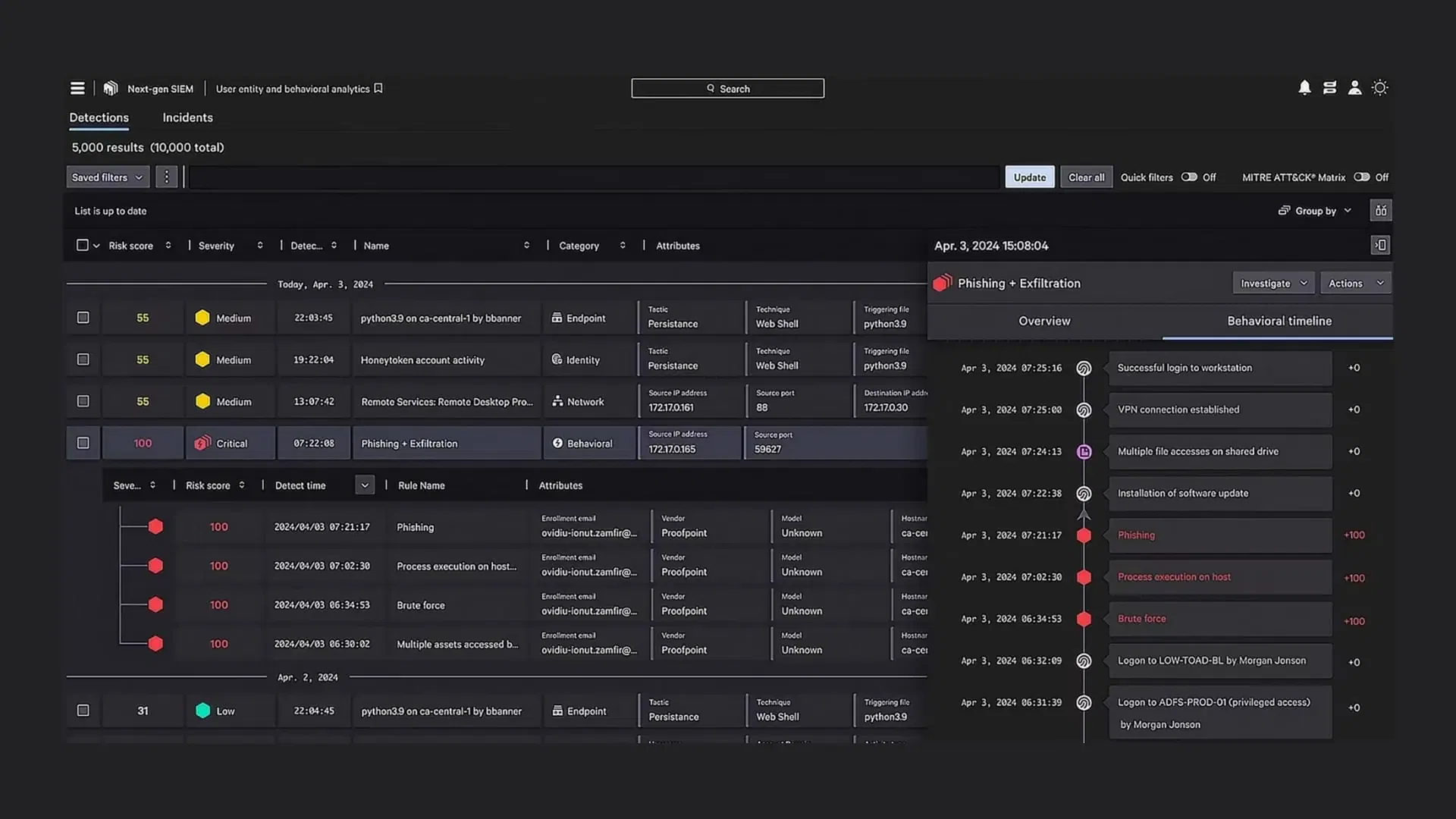
Task: Click the column settings icon near Group by
Action: click(x=1381, y=211)
